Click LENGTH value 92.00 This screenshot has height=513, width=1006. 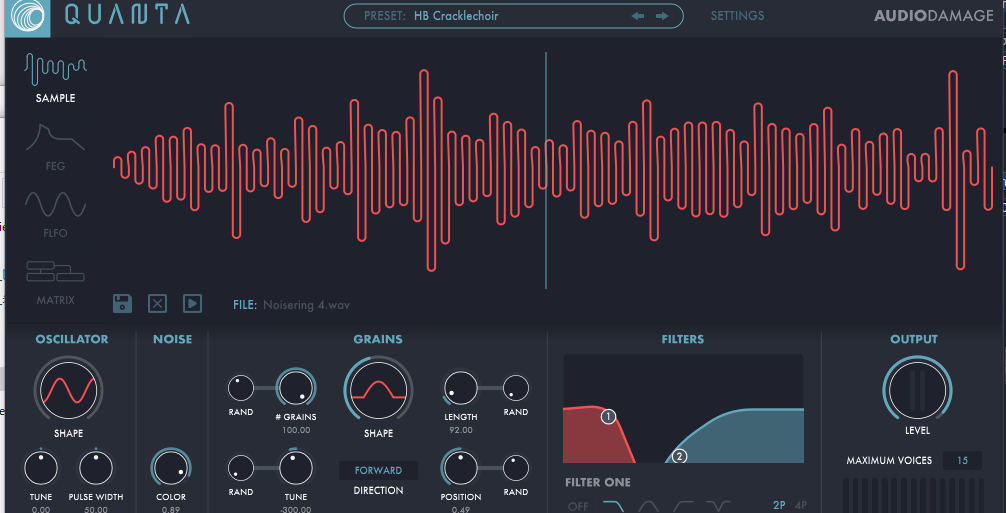pos(461,430)
